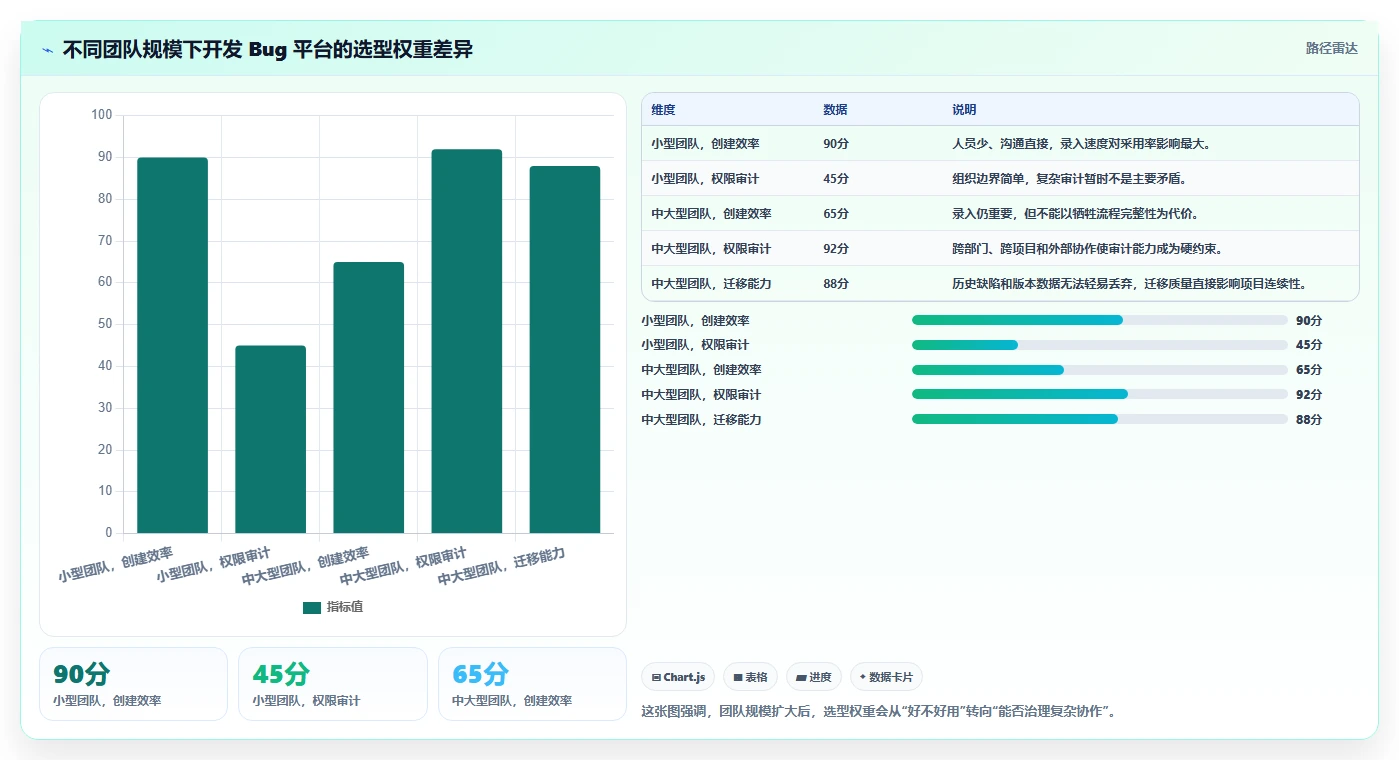The height and width of the screenshot is (760, 1399).
Task: Click table cell 65分
Action: (836, 214)
